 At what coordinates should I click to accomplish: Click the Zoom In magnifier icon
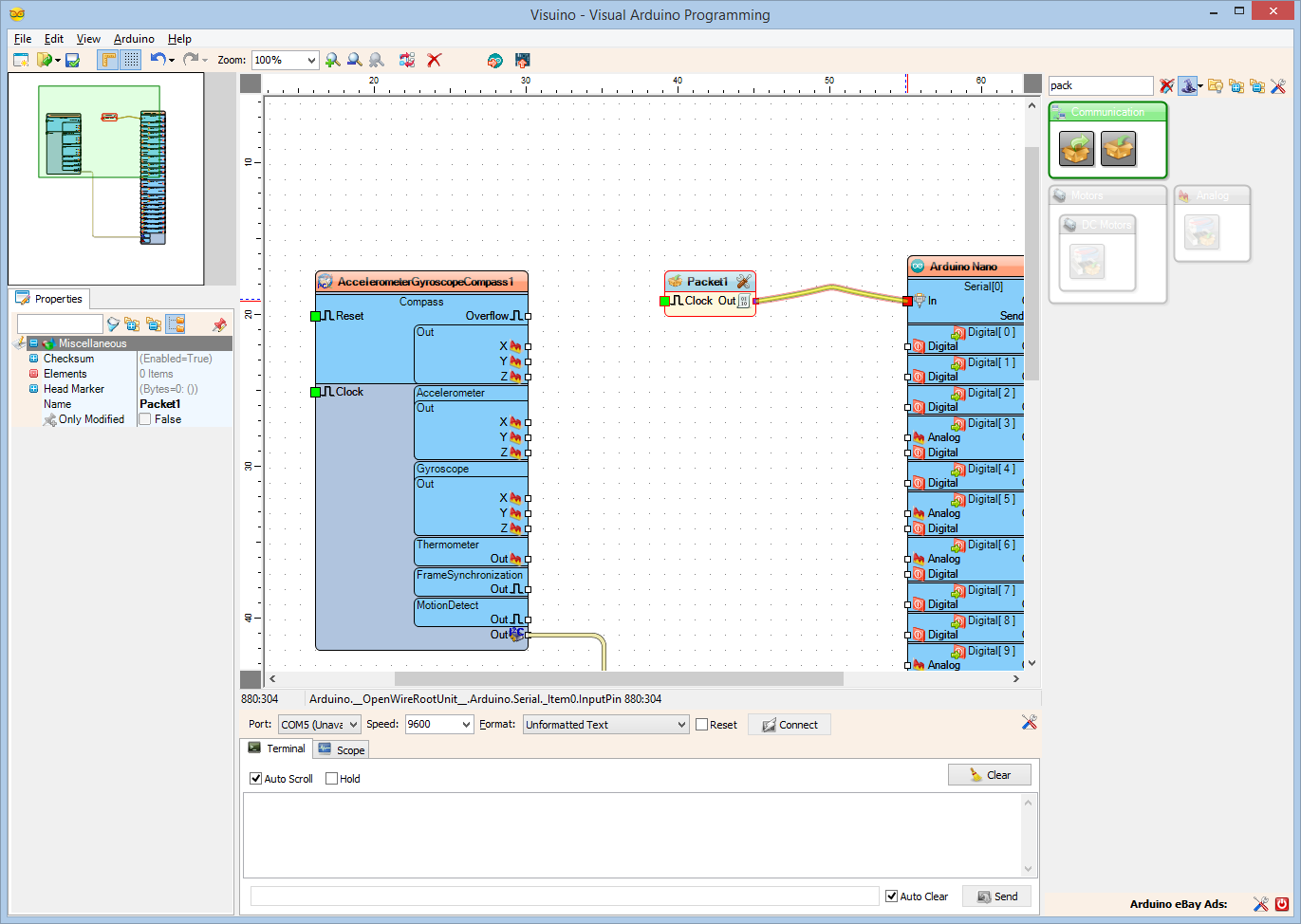332,60
